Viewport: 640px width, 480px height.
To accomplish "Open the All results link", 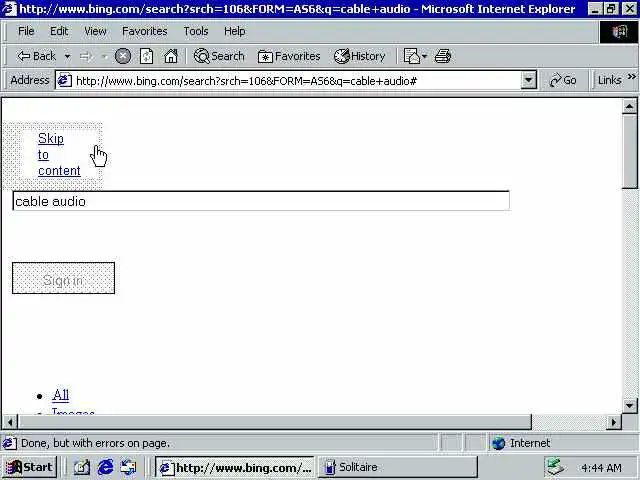I will click(x=61, y=395).
